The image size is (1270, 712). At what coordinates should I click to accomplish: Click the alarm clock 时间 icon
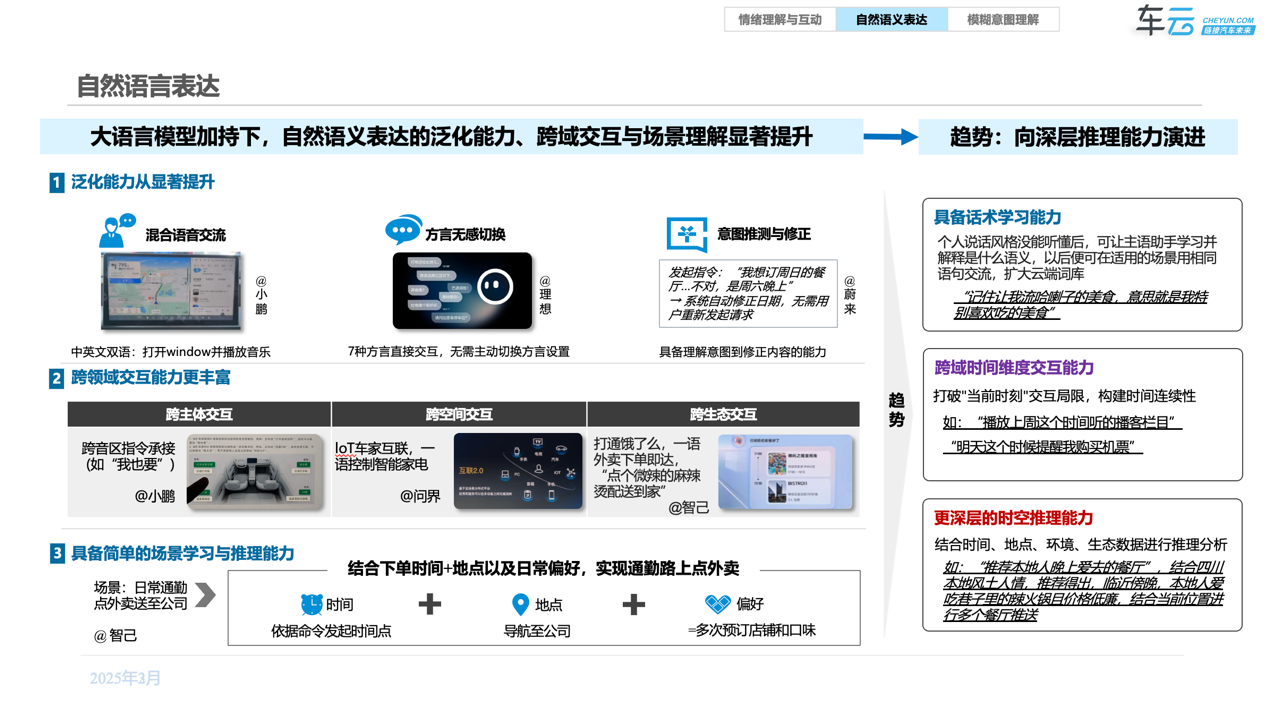tap(312, 604)
